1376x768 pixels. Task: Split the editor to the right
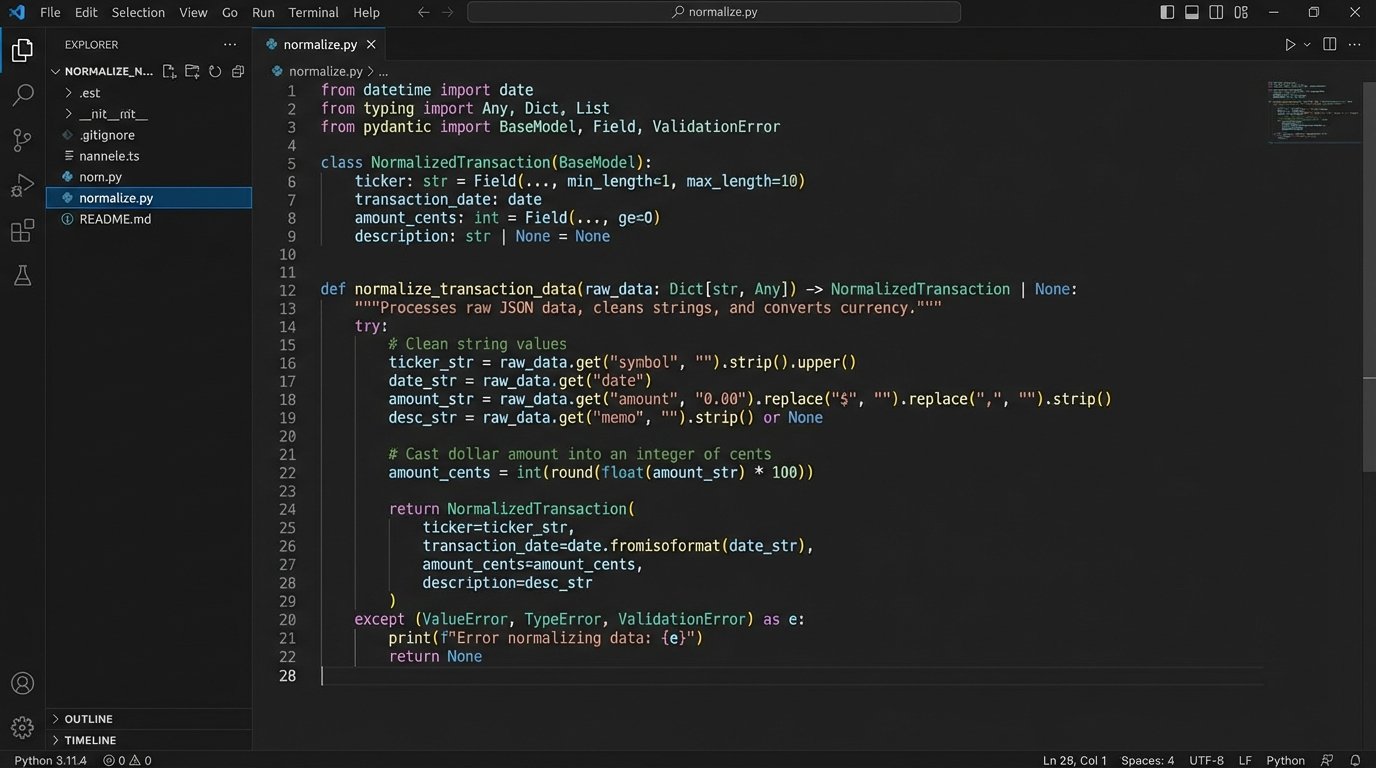pos(1329,45)
